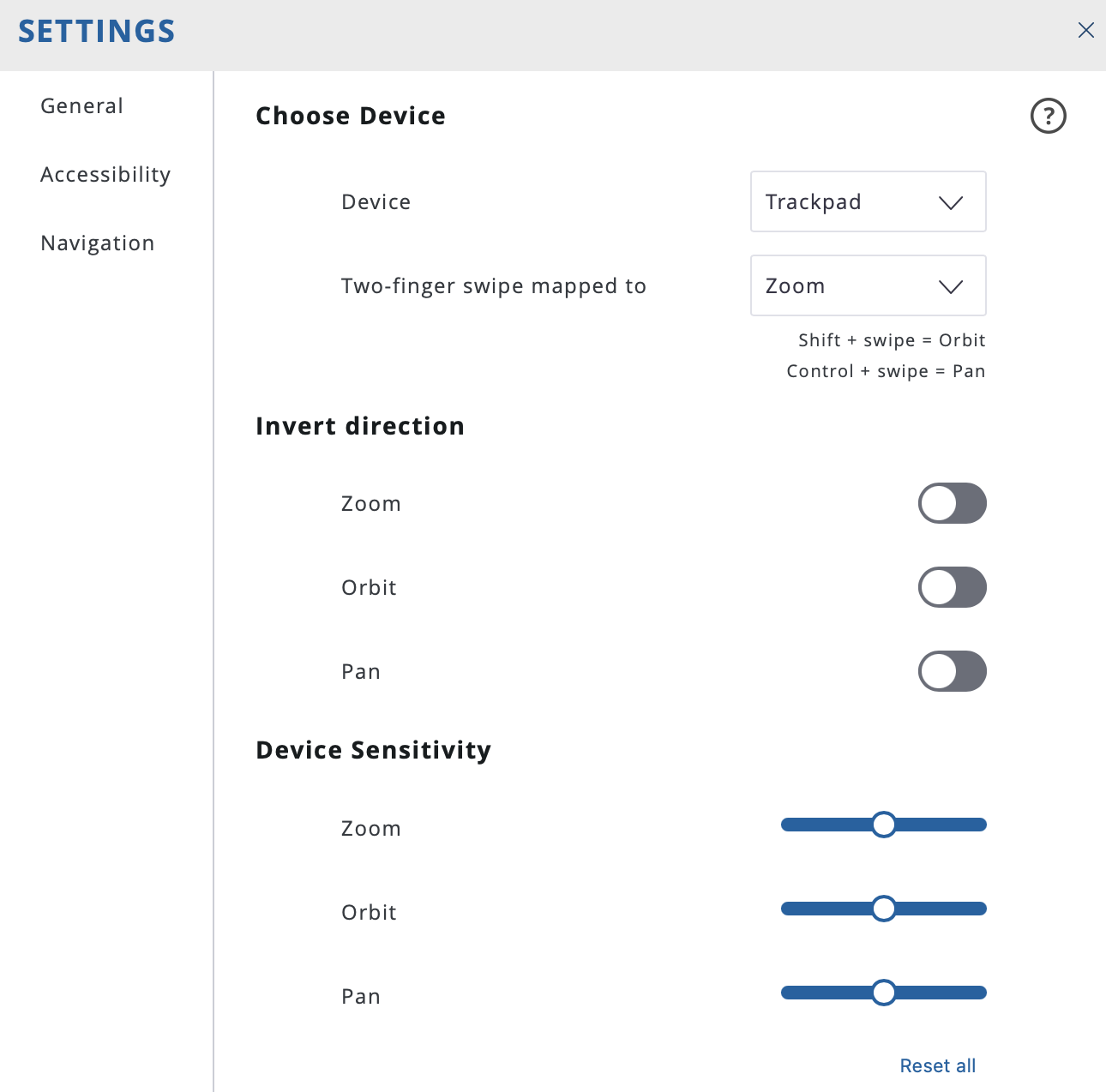Click the Device dropdown chevron arrow

[x=951, y=202]
